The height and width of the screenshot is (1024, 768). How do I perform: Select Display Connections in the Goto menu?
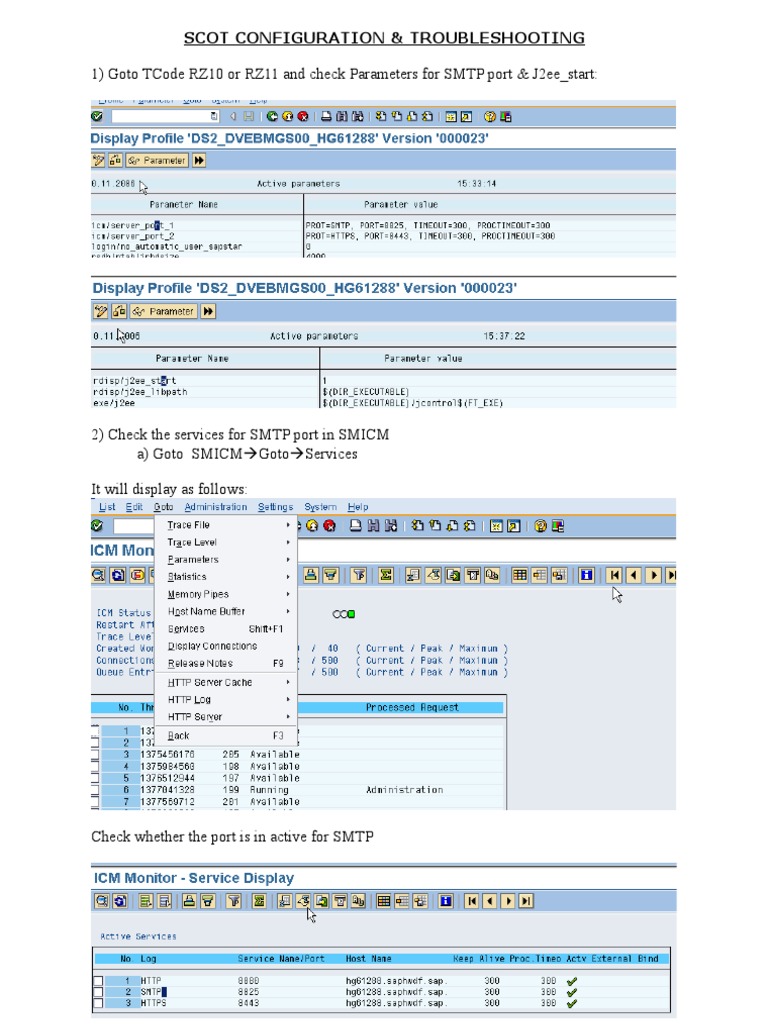click(212, 646)
